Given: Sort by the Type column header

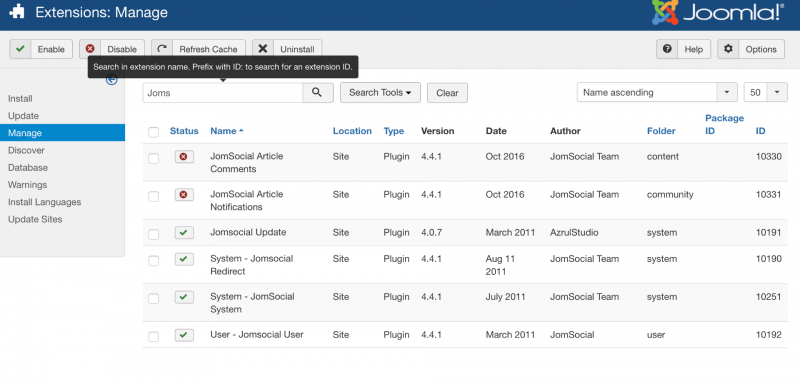Looking at the screenshot, I should coord(394,131).
